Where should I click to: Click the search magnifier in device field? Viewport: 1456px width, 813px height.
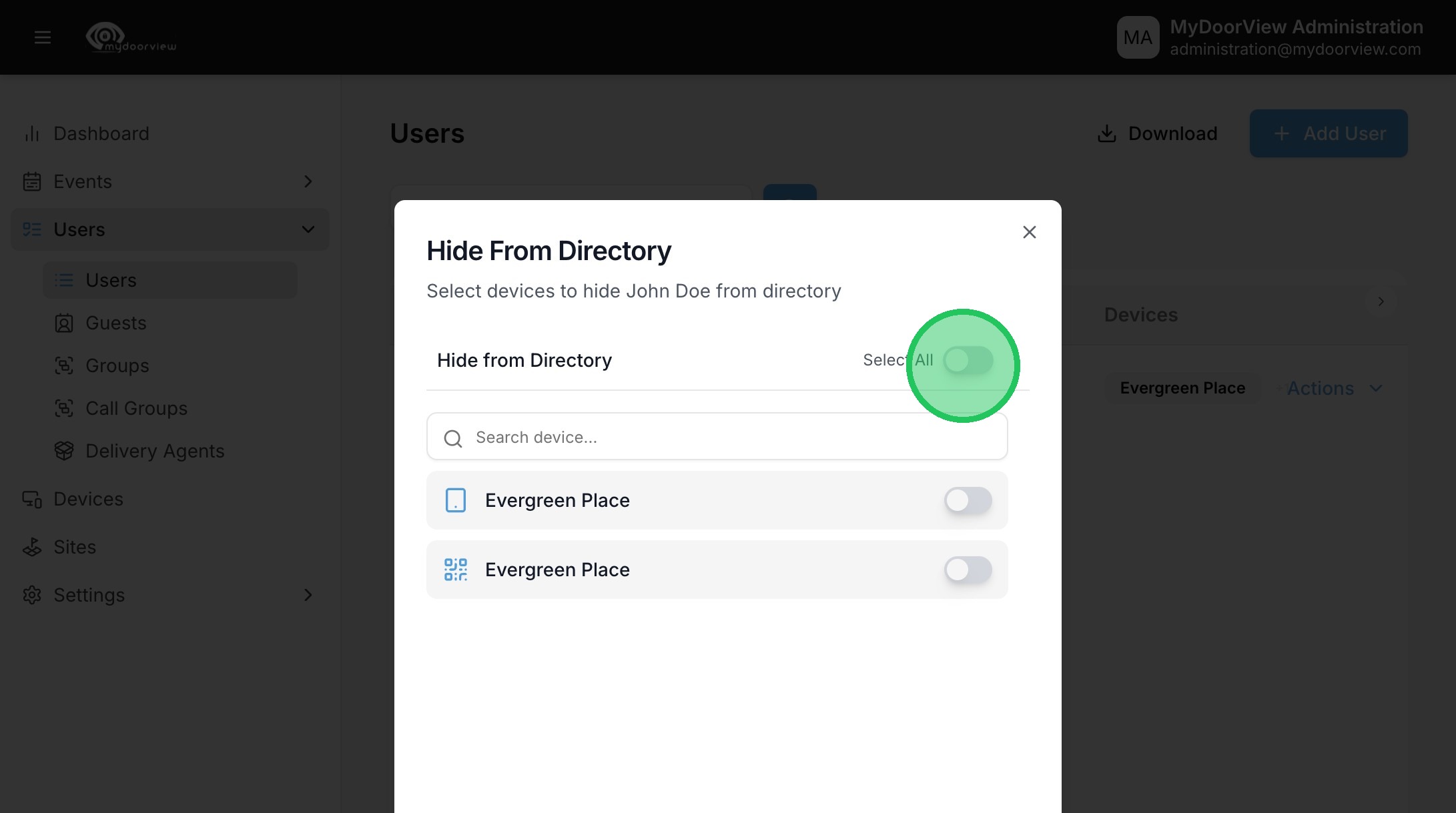click(x=453, y=438)
